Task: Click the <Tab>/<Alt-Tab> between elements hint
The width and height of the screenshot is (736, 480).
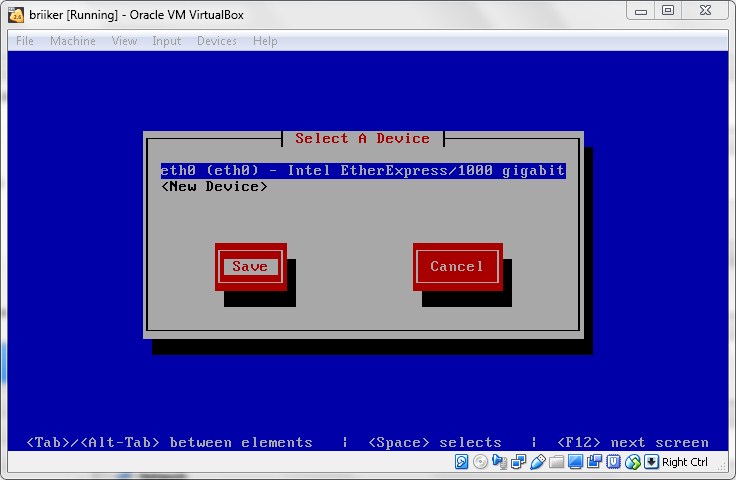Action: coord(169,442)
